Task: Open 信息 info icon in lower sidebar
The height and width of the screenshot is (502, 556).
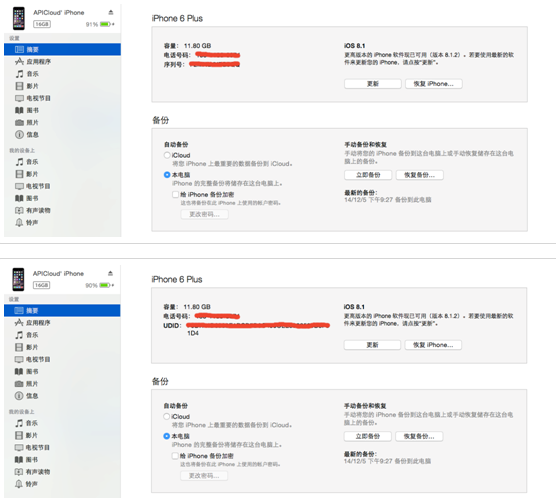Action: 19,396
